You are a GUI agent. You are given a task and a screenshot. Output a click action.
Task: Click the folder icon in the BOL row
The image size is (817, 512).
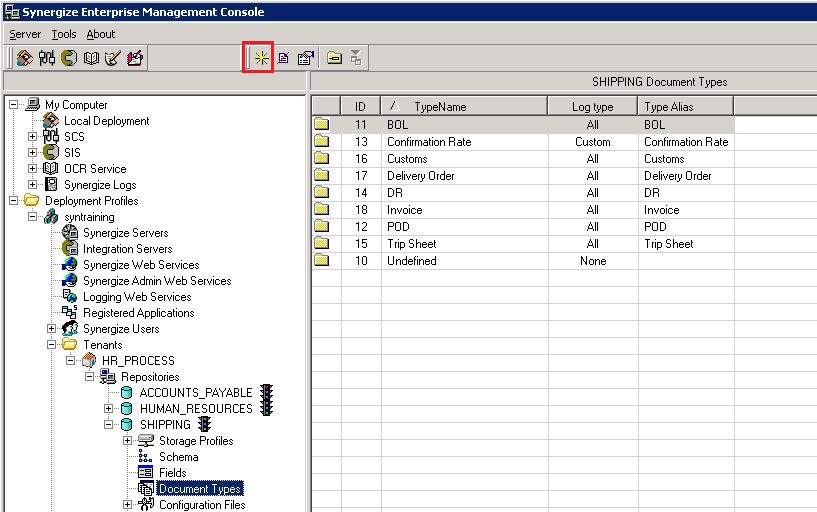(x=322, y=124)
